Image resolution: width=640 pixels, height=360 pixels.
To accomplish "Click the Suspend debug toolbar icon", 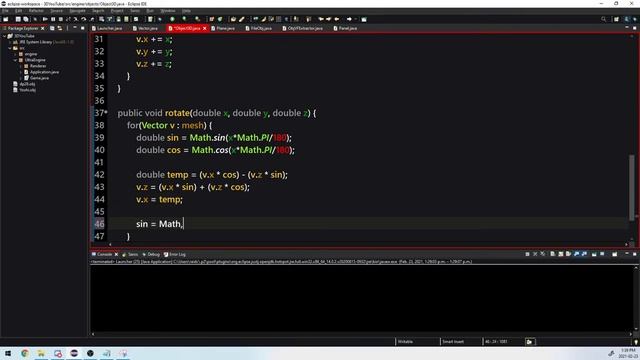I will click(x=53, y=19).
